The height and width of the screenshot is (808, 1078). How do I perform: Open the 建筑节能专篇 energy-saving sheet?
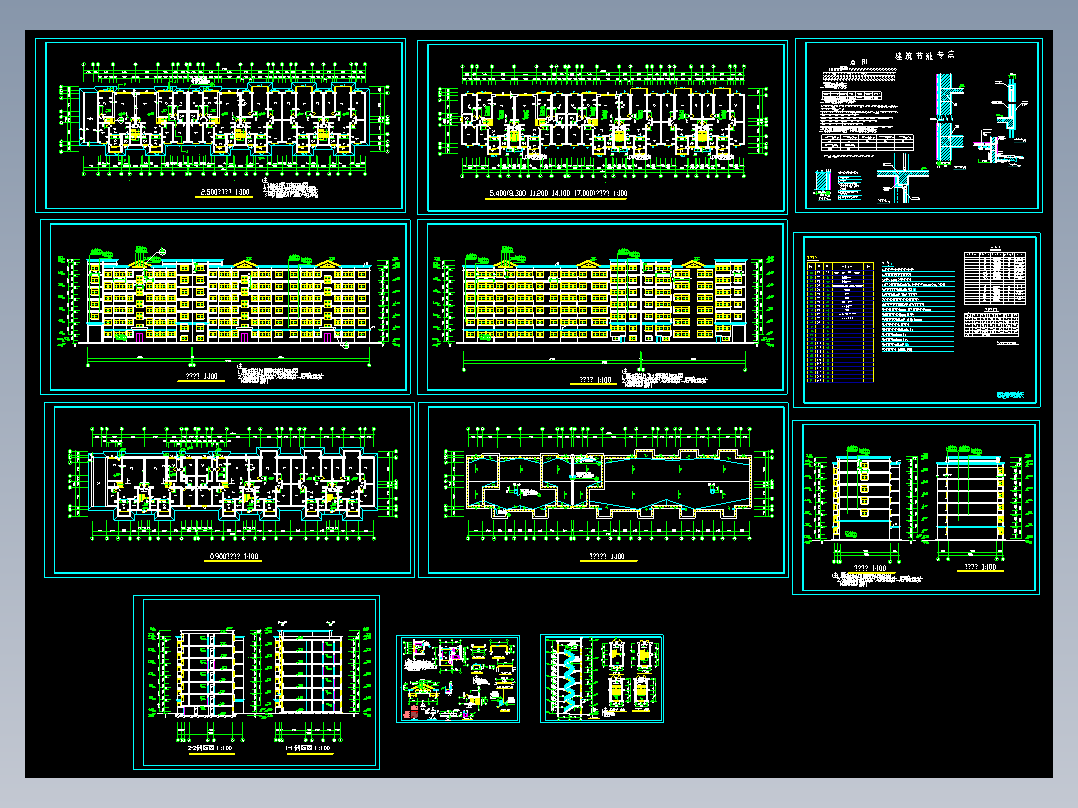918,125
